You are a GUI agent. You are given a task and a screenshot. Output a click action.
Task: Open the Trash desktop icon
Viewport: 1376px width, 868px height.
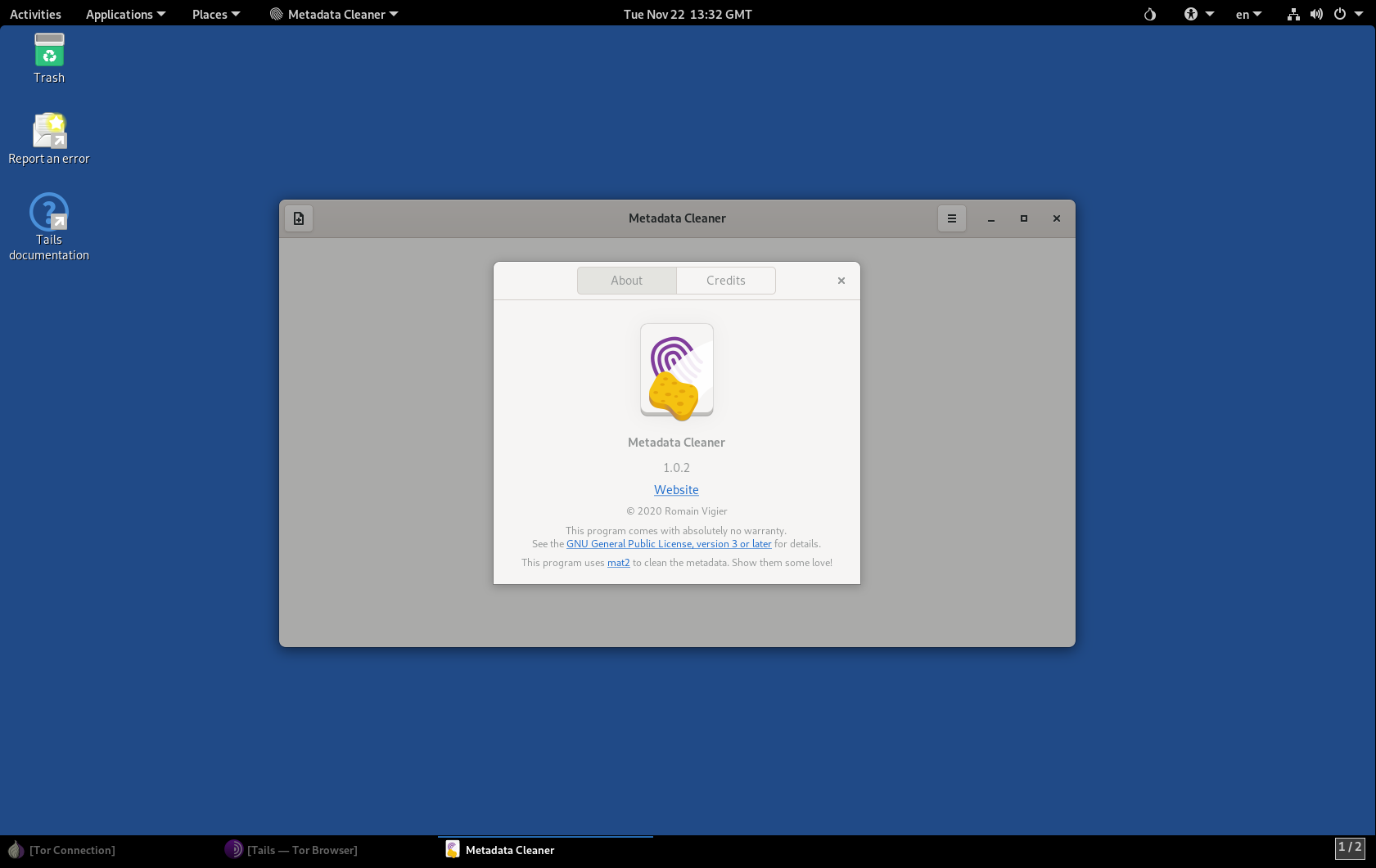pyautogui.click(x=49, y=58)
